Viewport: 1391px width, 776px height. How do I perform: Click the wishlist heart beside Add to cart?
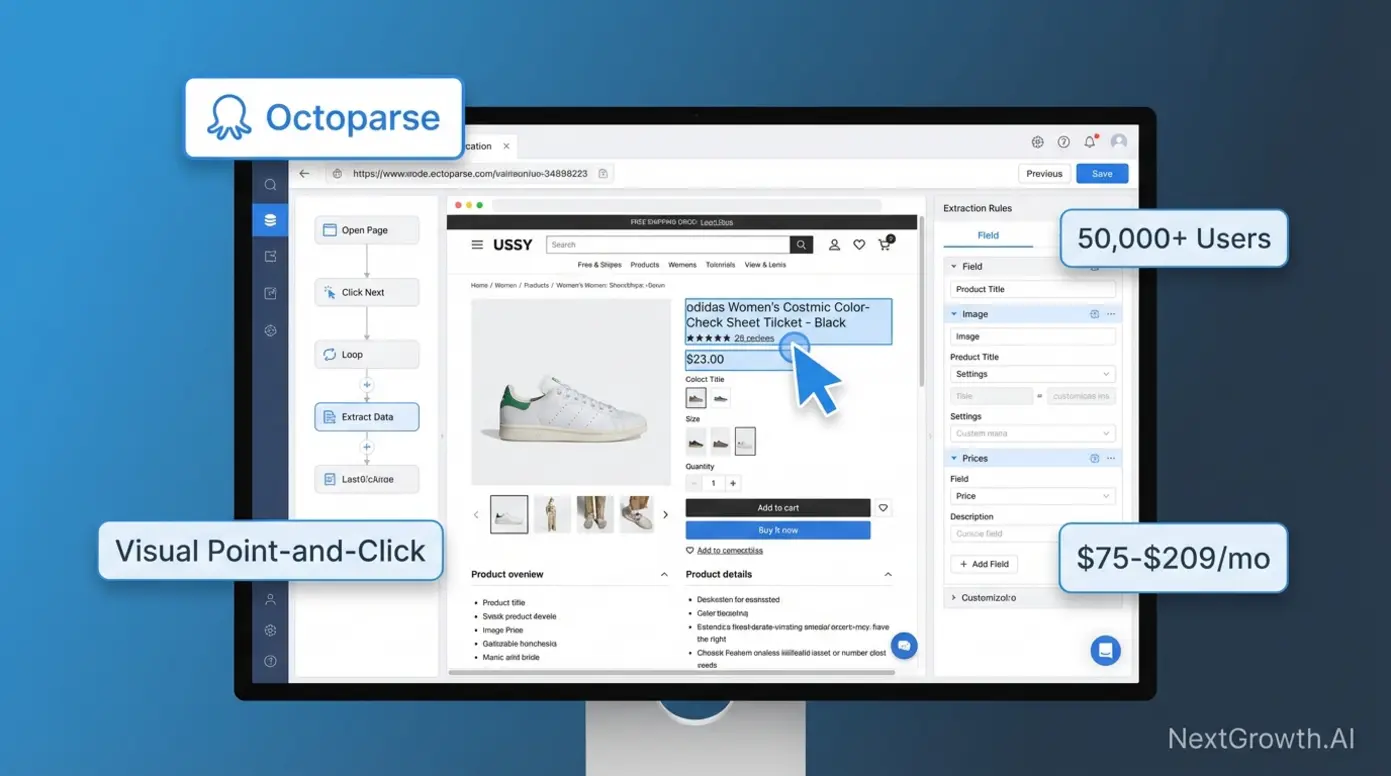pos(883,508)
